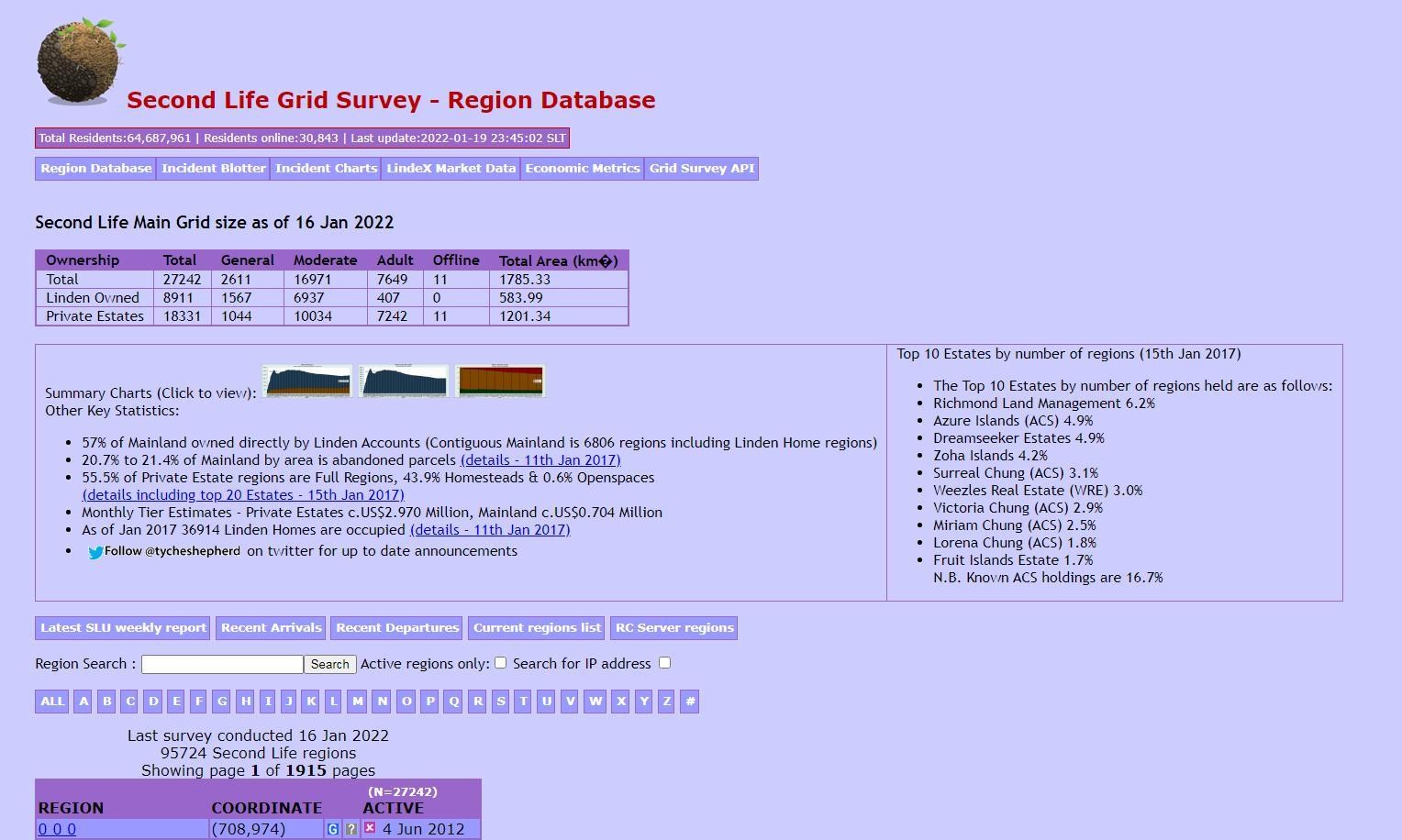Viewport: 1402px width, 840px height.
Task: Open the Grid Survey API tab
Action: coord(701,169)
